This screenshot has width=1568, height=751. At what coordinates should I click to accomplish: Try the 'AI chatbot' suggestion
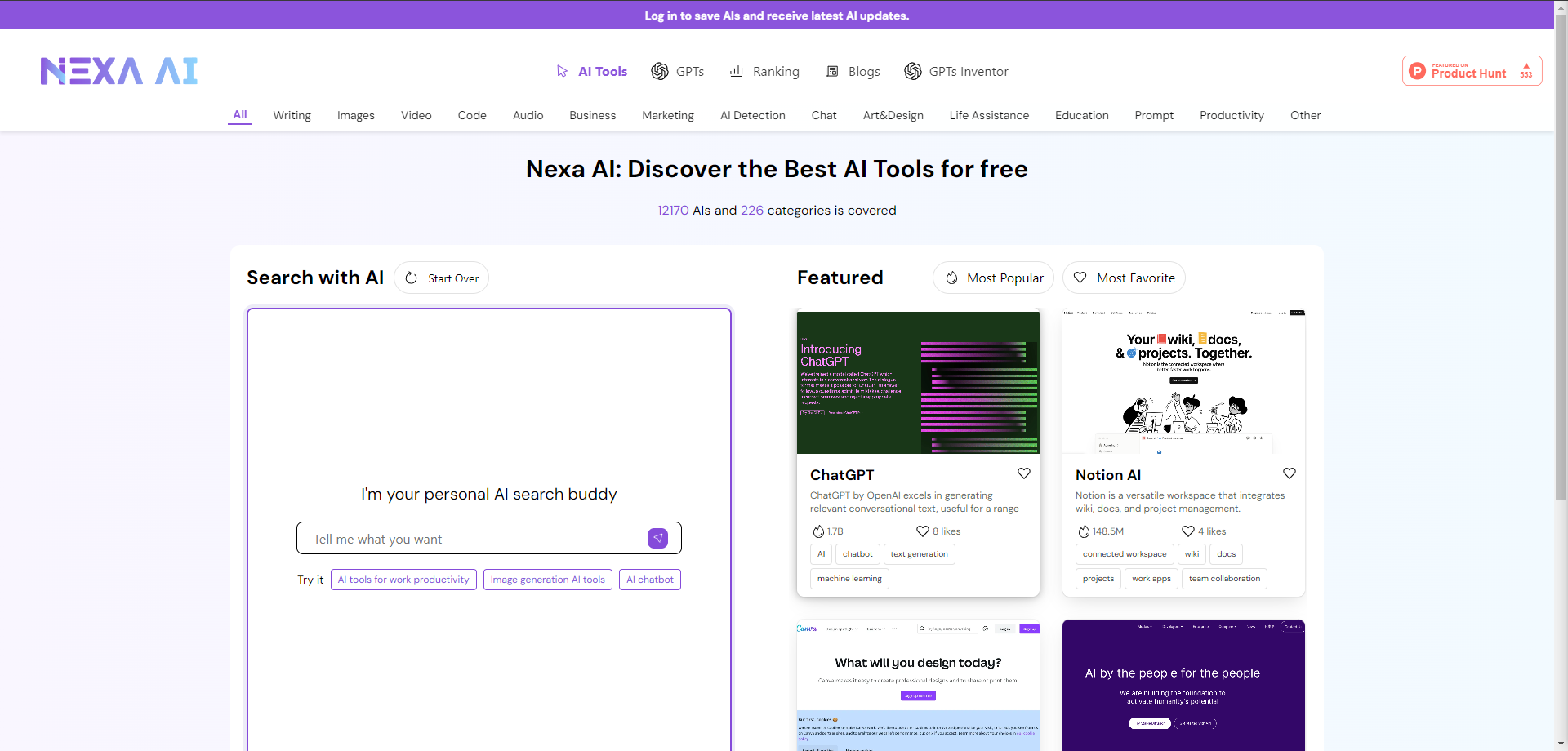(x=650, y=580)
